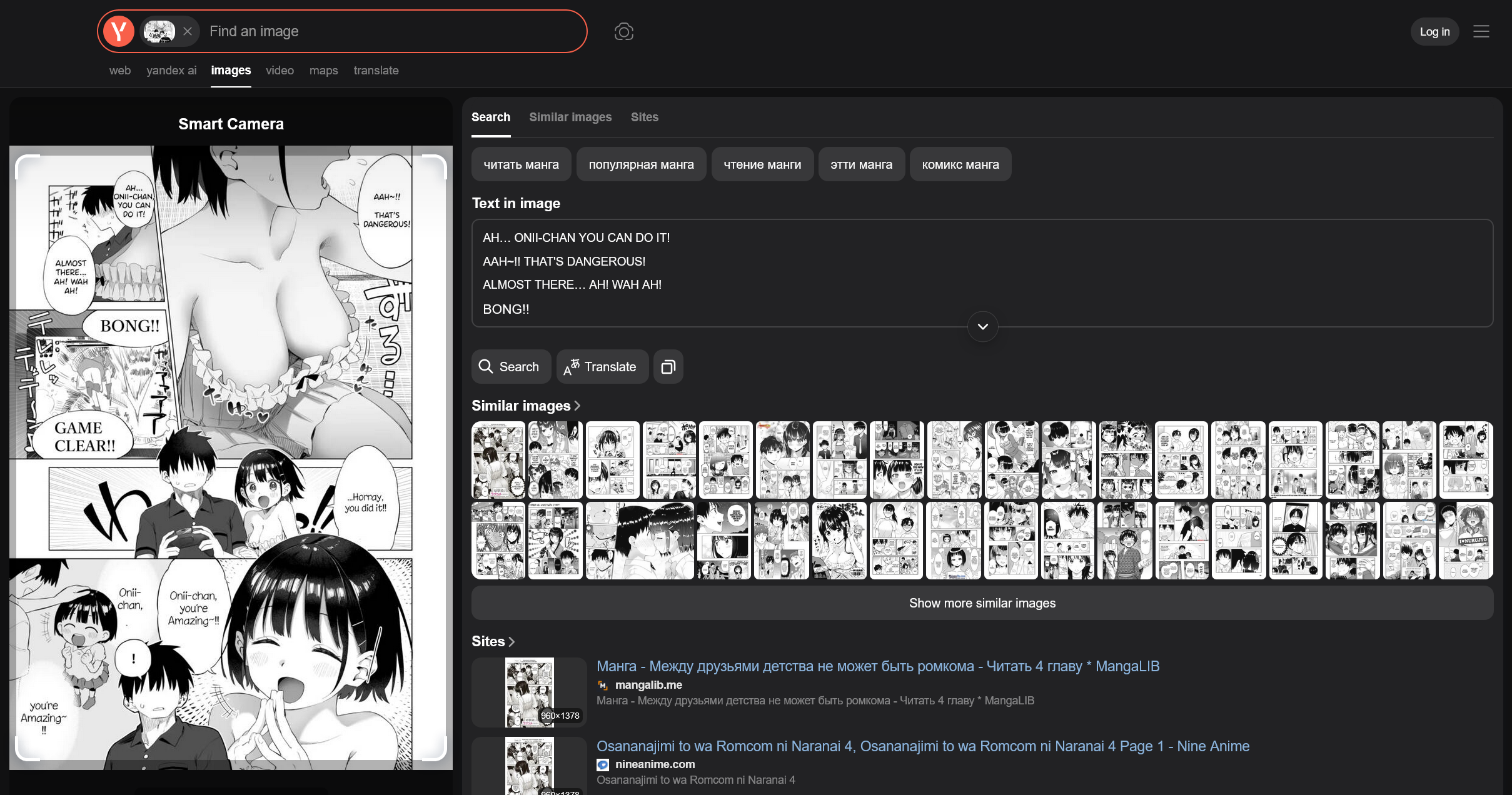Click the этти манга suggestion chip

pyautogui.click(x=861, y=164)
